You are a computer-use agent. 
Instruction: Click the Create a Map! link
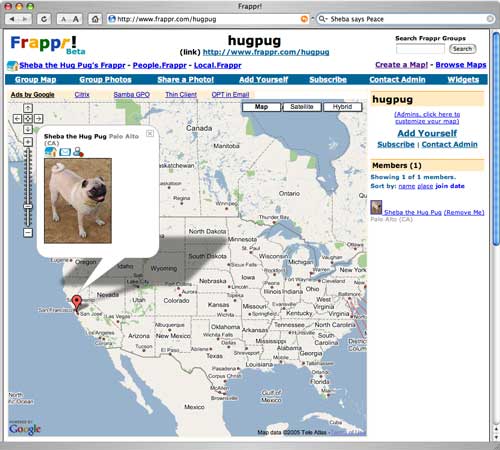pyautogui.click(x=402, y=65)
